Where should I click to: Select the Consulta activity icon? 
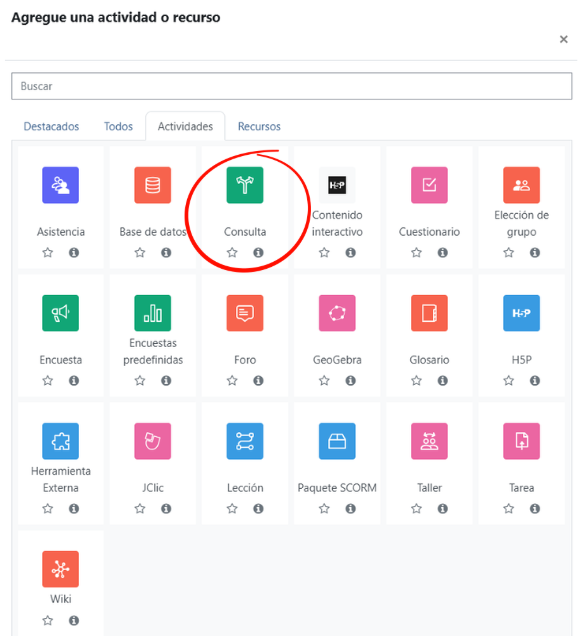[245, 185]
